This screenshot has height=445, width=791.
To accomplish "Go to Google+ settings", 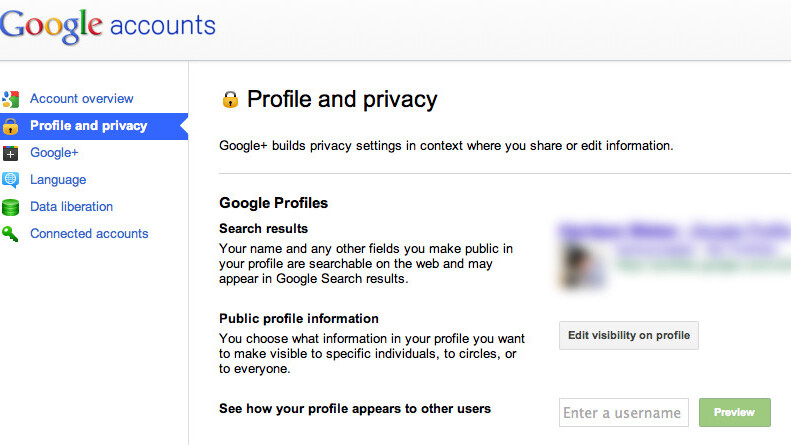I will [54, 153].
